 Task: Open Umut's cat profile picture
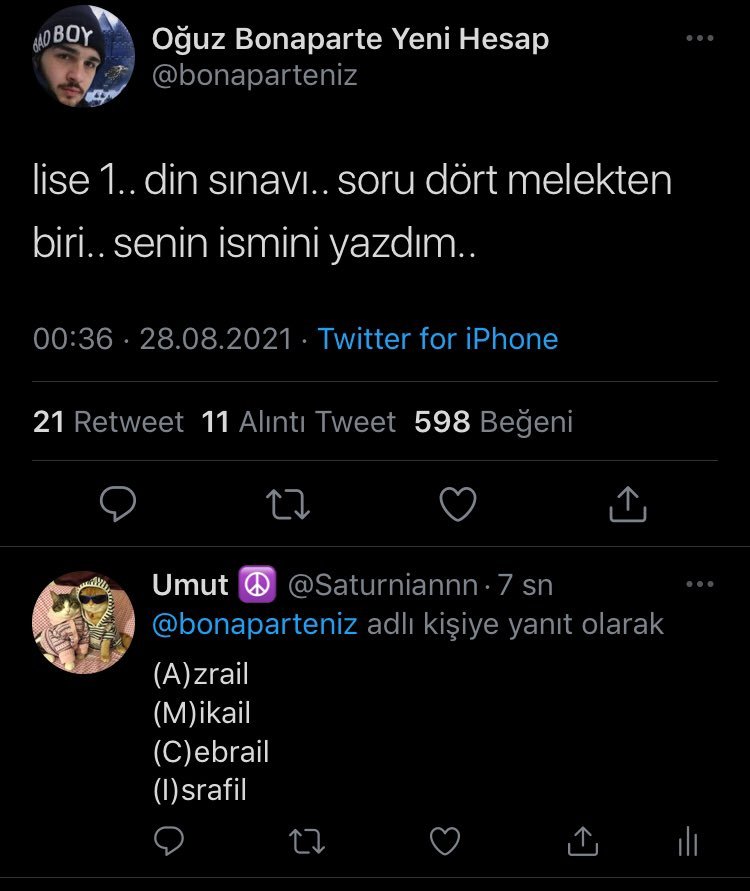pos(84,621)
